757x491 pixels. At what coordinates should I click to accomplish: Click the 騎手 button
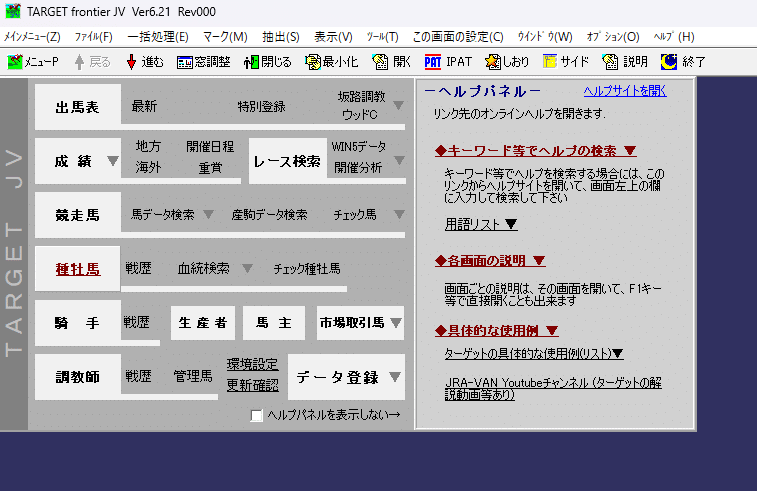click(x=78, y=323)
